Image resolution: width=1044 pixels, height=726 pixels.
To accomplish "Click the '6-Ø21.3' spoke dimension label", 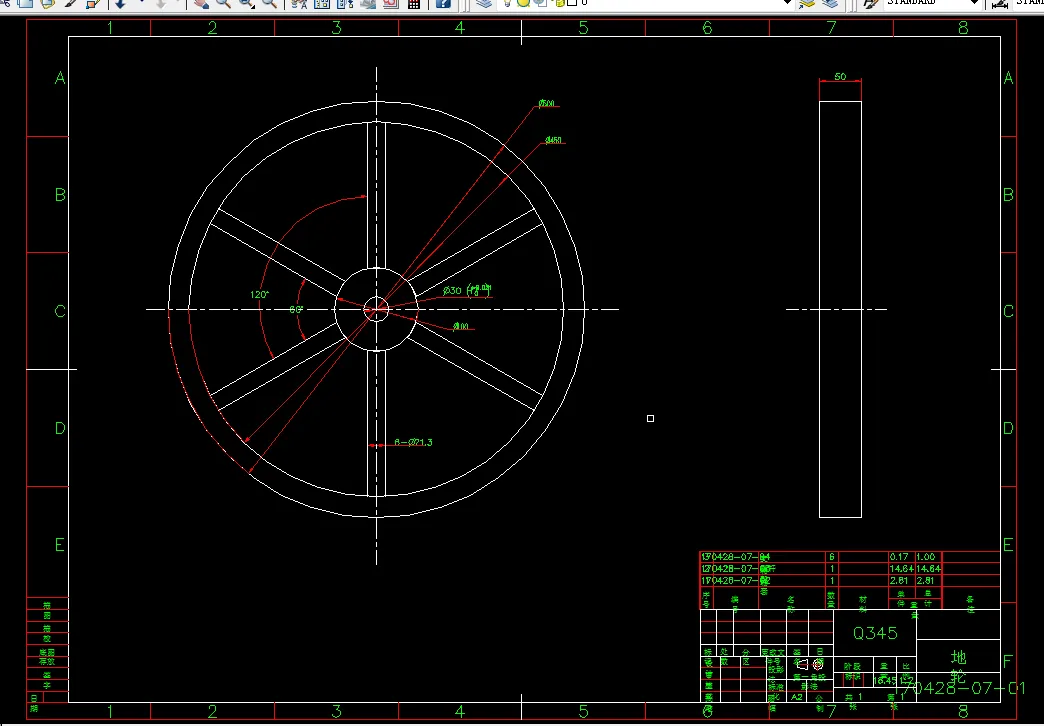I will point(413,442).
